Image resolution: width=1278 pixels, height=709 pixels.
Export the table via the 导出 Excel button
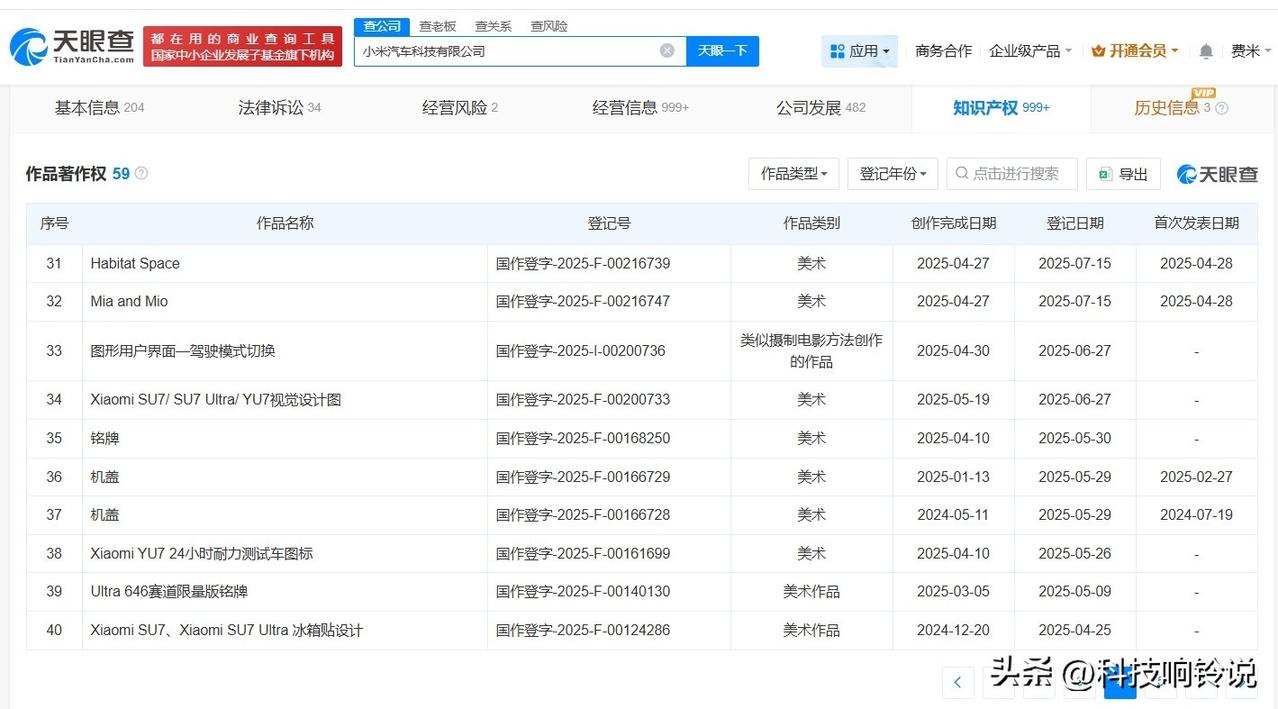[1123, 174]
